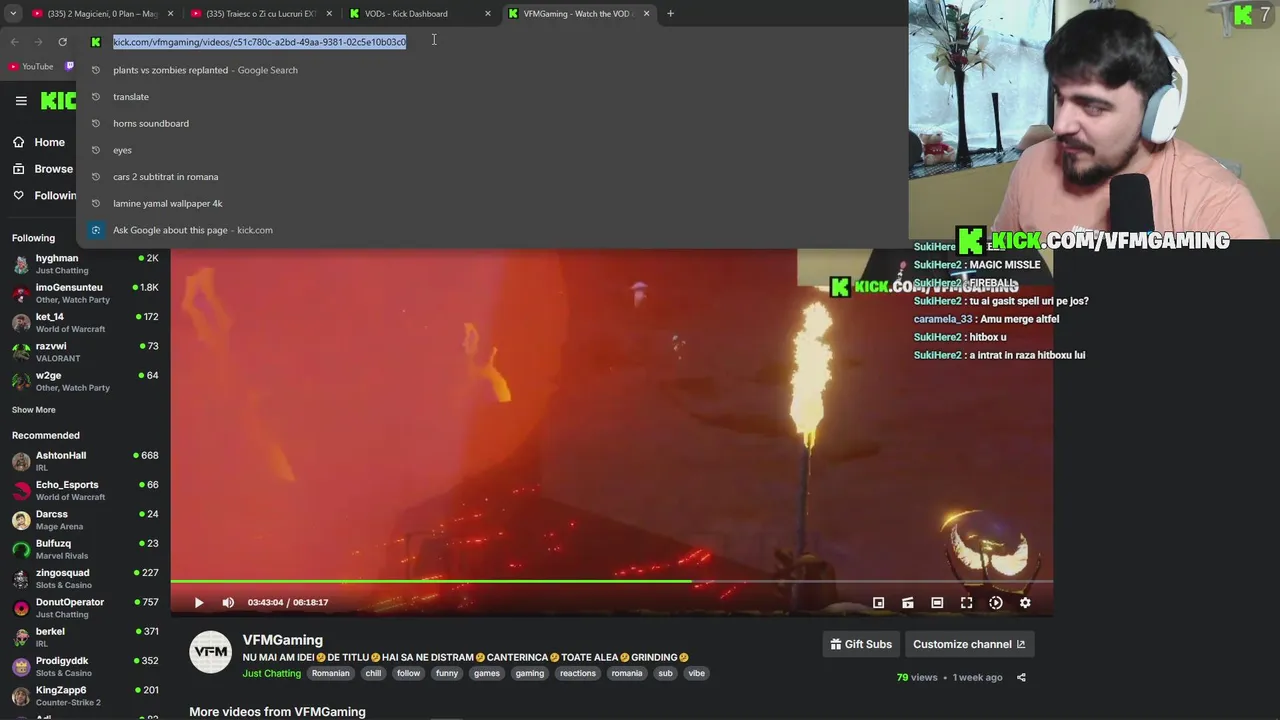Go back with the browser back arrow

pyautogui.click(x=14, y=42)
